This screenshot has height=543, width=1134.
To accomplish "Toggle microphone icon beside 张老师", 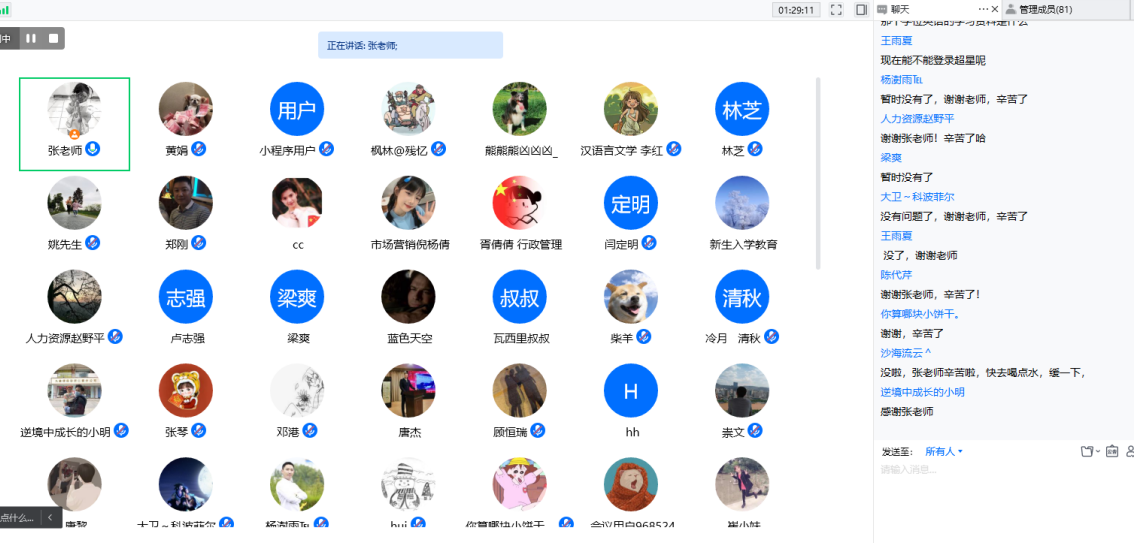I will coord(93,149).
